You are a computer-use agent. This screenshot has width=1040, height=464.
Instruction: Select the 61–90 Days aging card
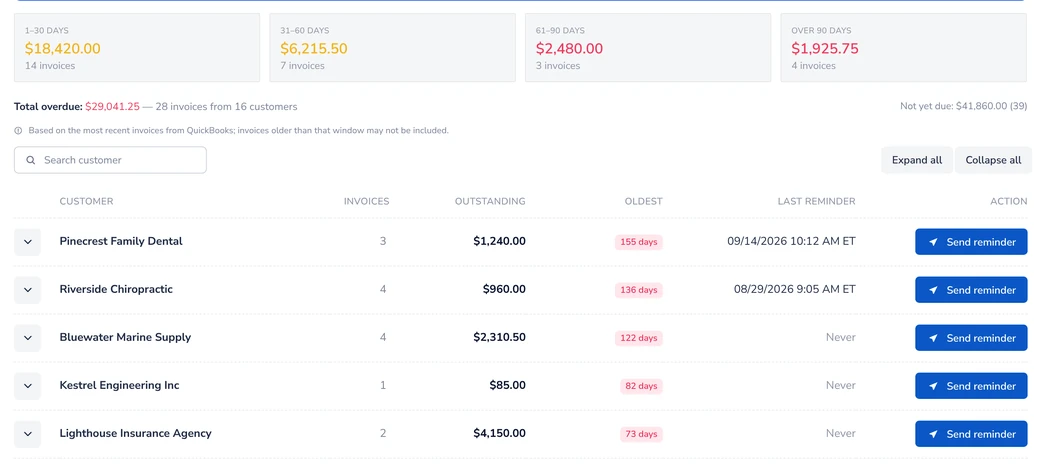tap(648, 48)
